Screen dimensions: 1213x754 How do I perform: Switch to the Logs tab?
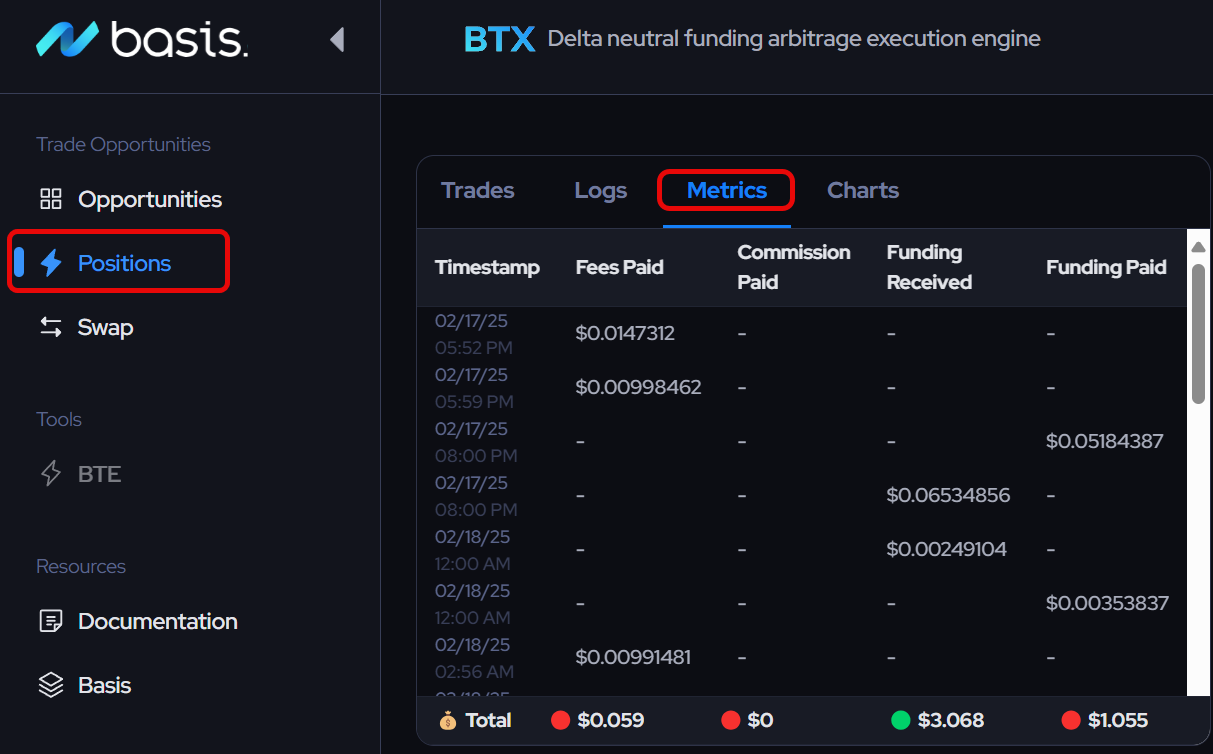tap(601, 190)
